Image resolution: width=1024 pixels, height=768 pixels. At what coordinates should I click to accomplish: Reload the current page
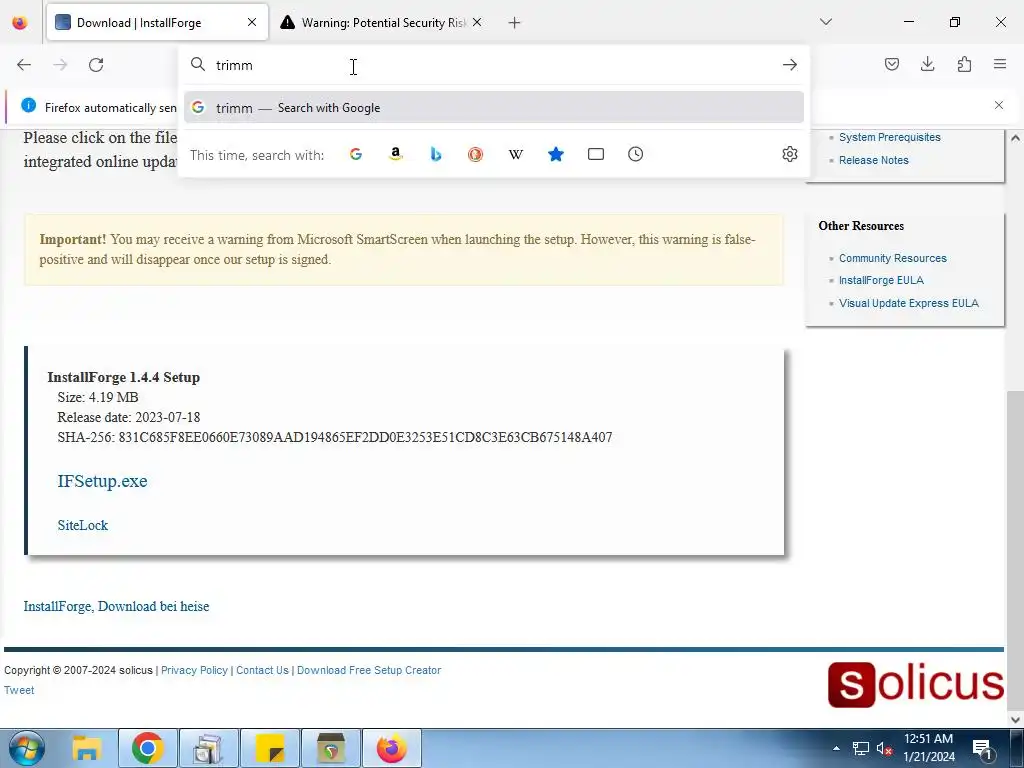(96, 65)
